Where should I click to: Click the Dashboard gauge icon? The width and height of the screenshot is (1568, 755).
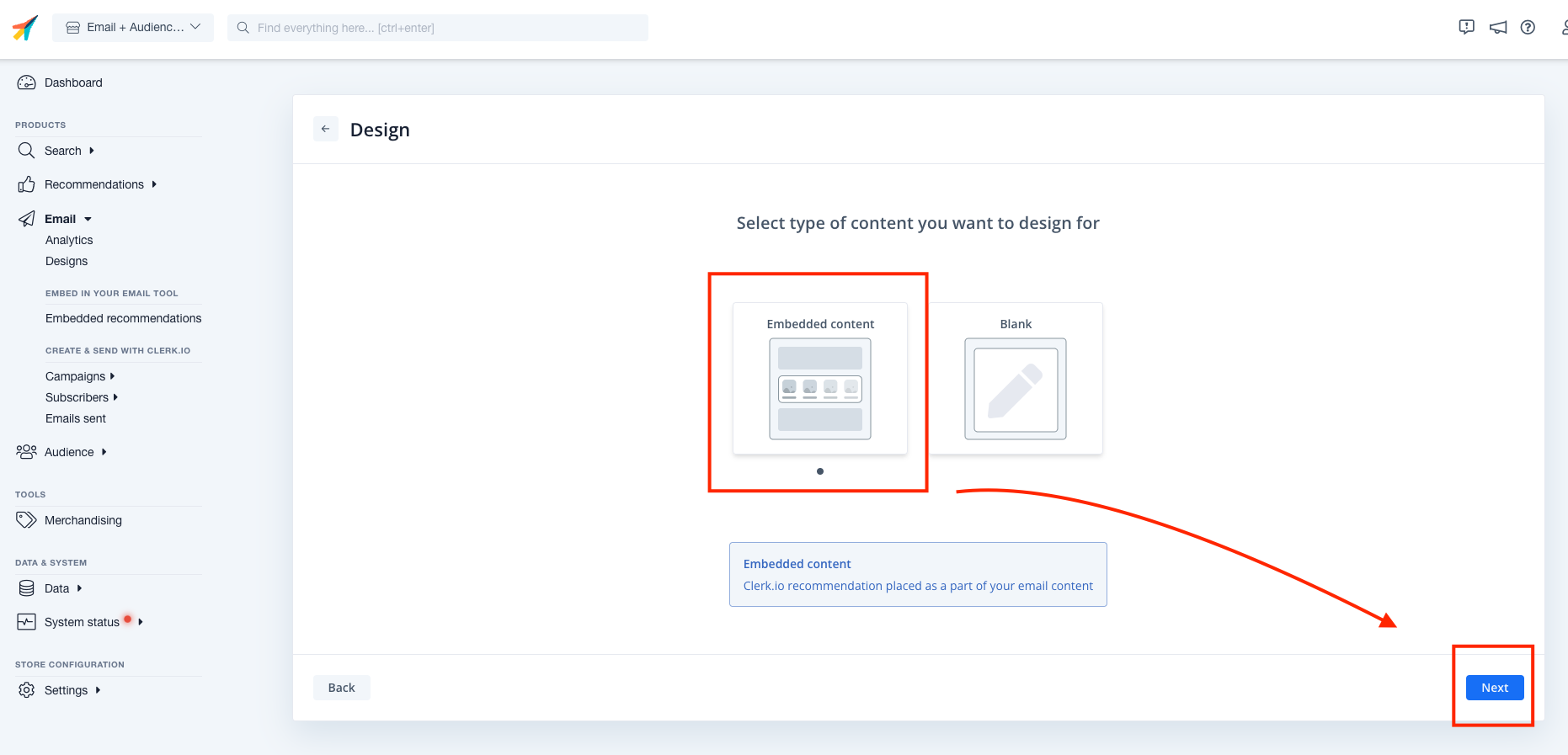tap(27, 82)
